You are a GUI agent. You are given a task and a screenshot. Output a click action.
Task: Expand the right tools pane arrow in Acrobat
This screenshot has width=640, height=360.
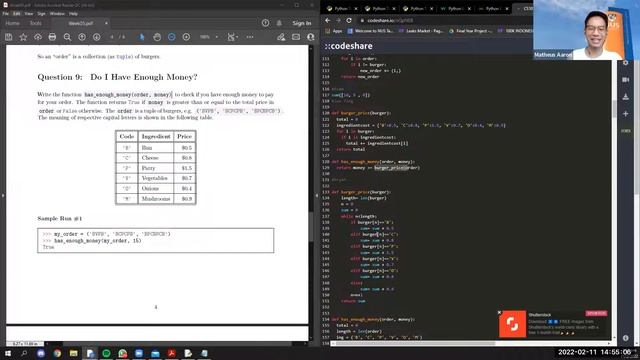[x=317, y=196]
